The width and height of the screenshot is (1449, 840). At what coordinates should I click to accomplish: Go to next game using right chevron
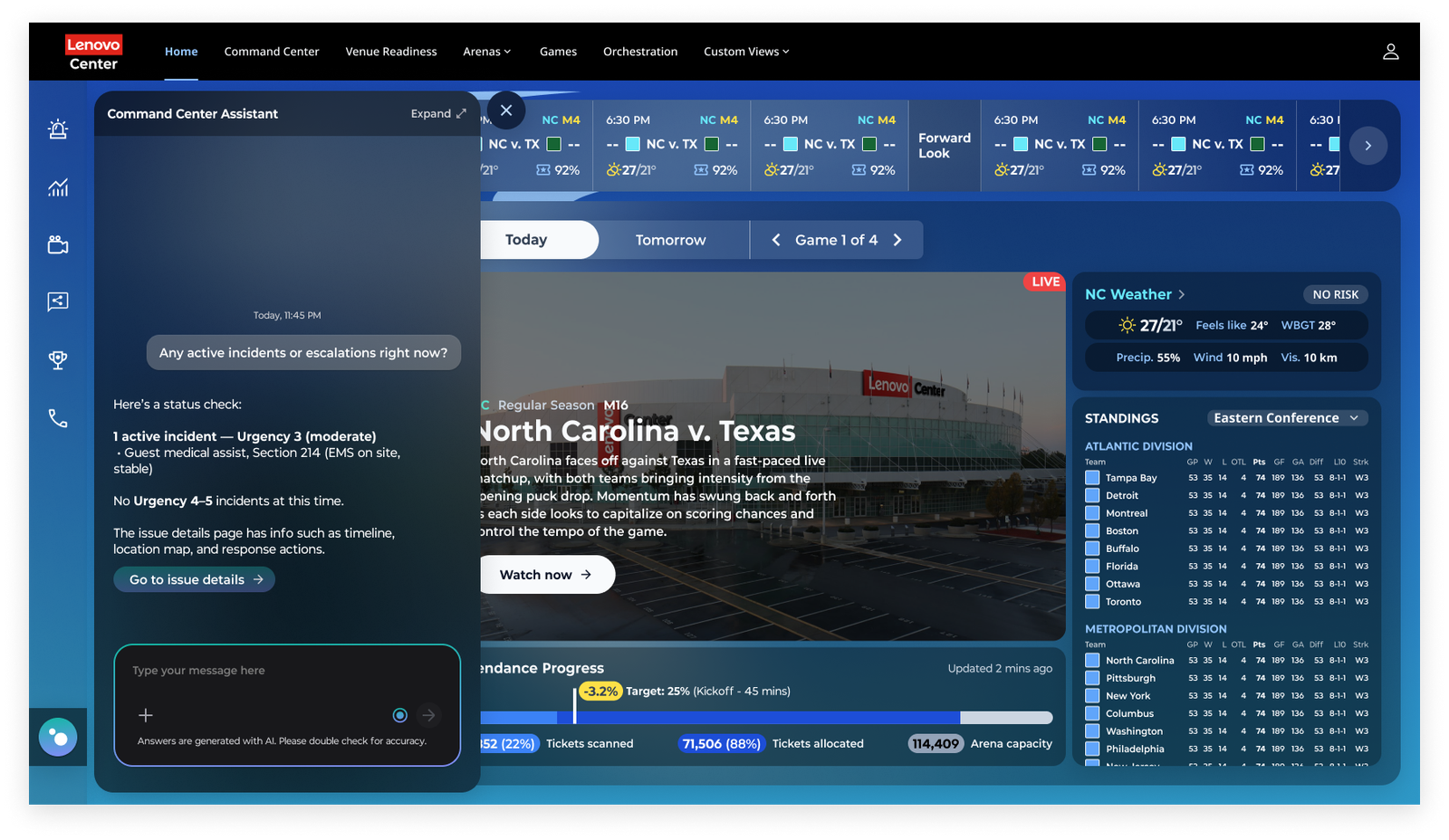pyautogui.click(x=897, y=240)
